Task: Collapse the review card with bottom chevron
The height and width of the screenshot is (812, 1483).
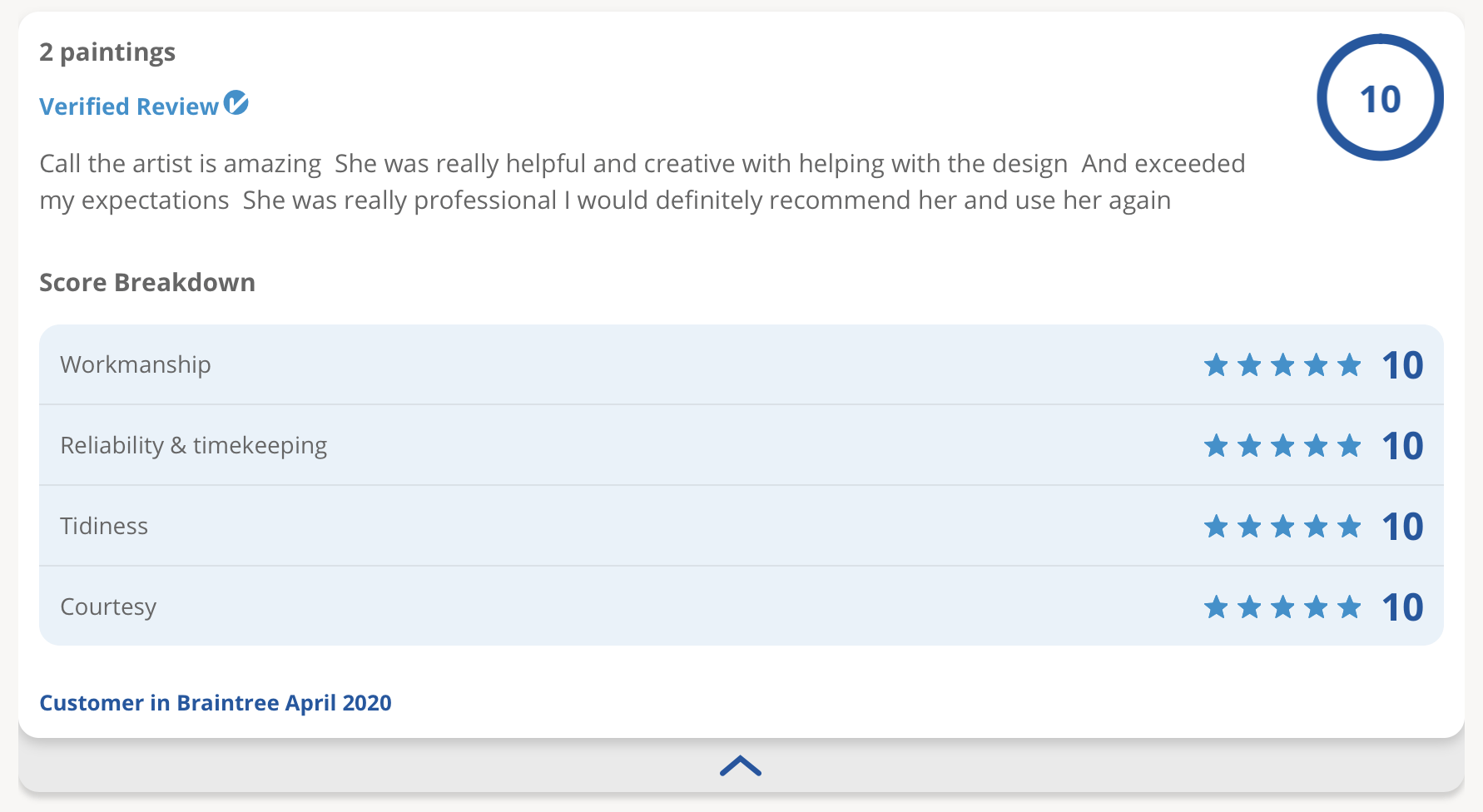Action: pos(741,765)
